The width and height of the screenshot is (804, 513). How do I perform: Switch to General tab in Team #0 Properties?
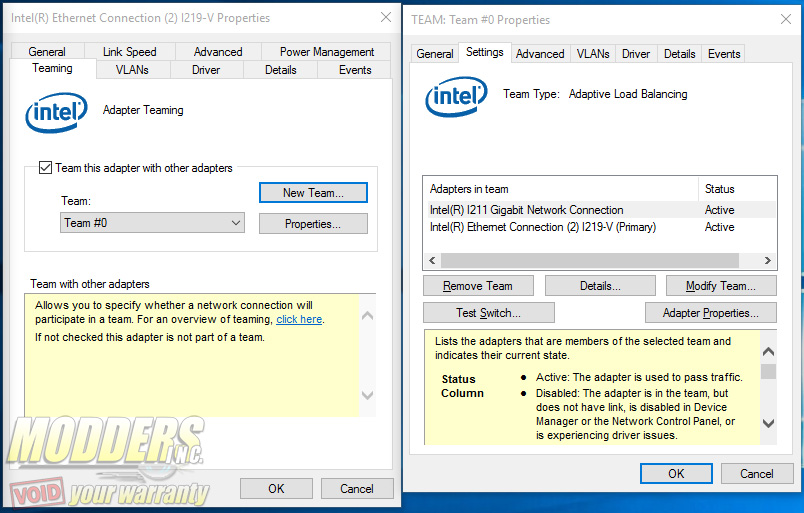[435, 54]
